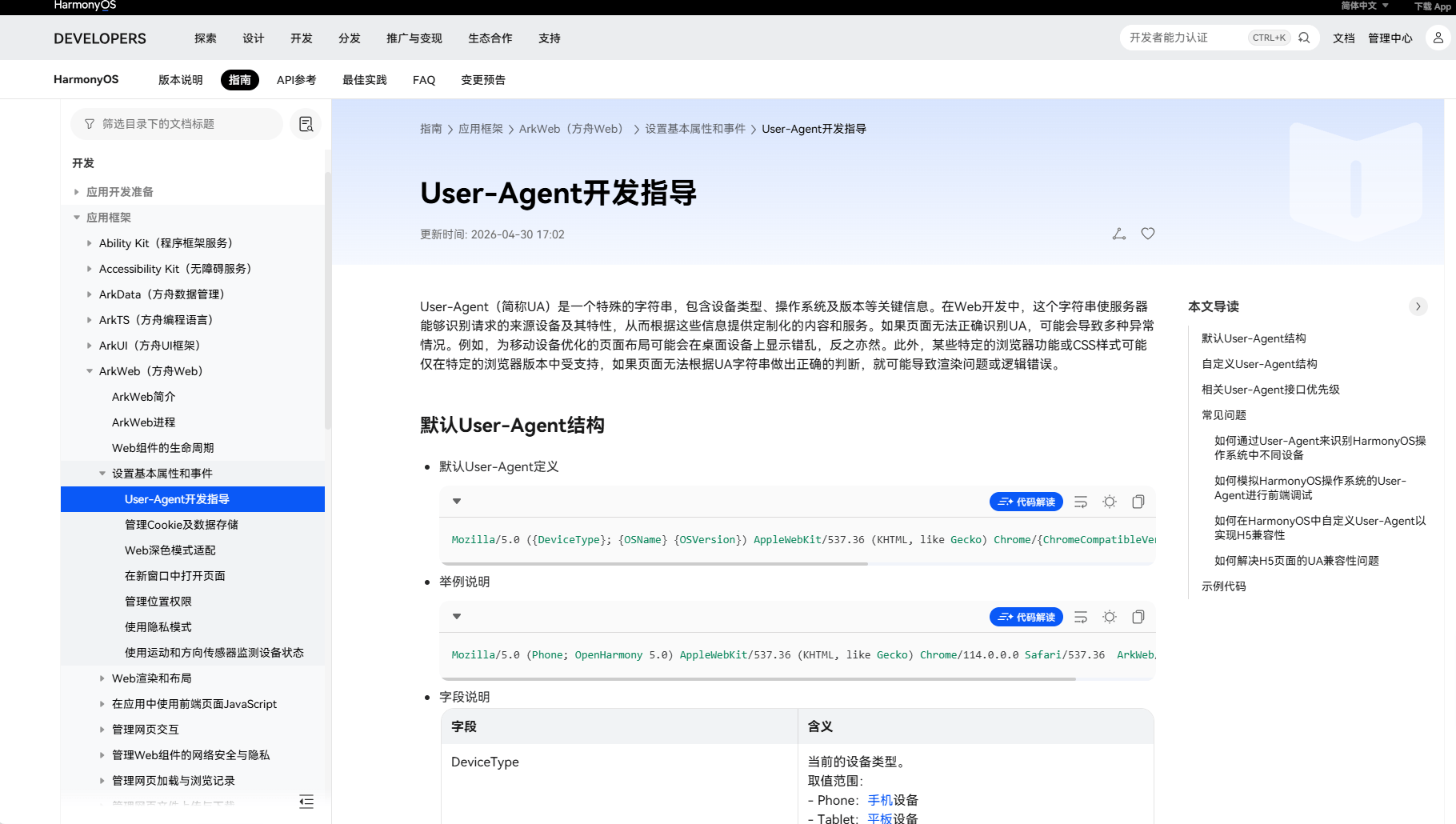This screenshot has height=824, width=1456.
Task: Open the 探索 top menu
Action: pos(206,38)
